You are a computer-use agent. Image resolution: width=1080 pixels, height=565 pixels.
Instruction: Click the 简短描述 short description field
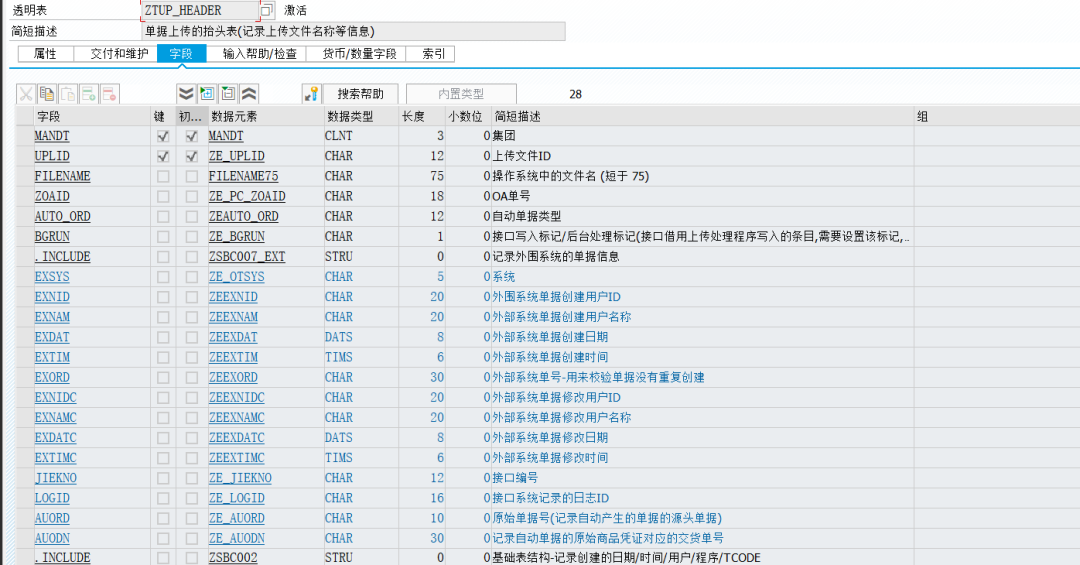click(x=353, y=32)
